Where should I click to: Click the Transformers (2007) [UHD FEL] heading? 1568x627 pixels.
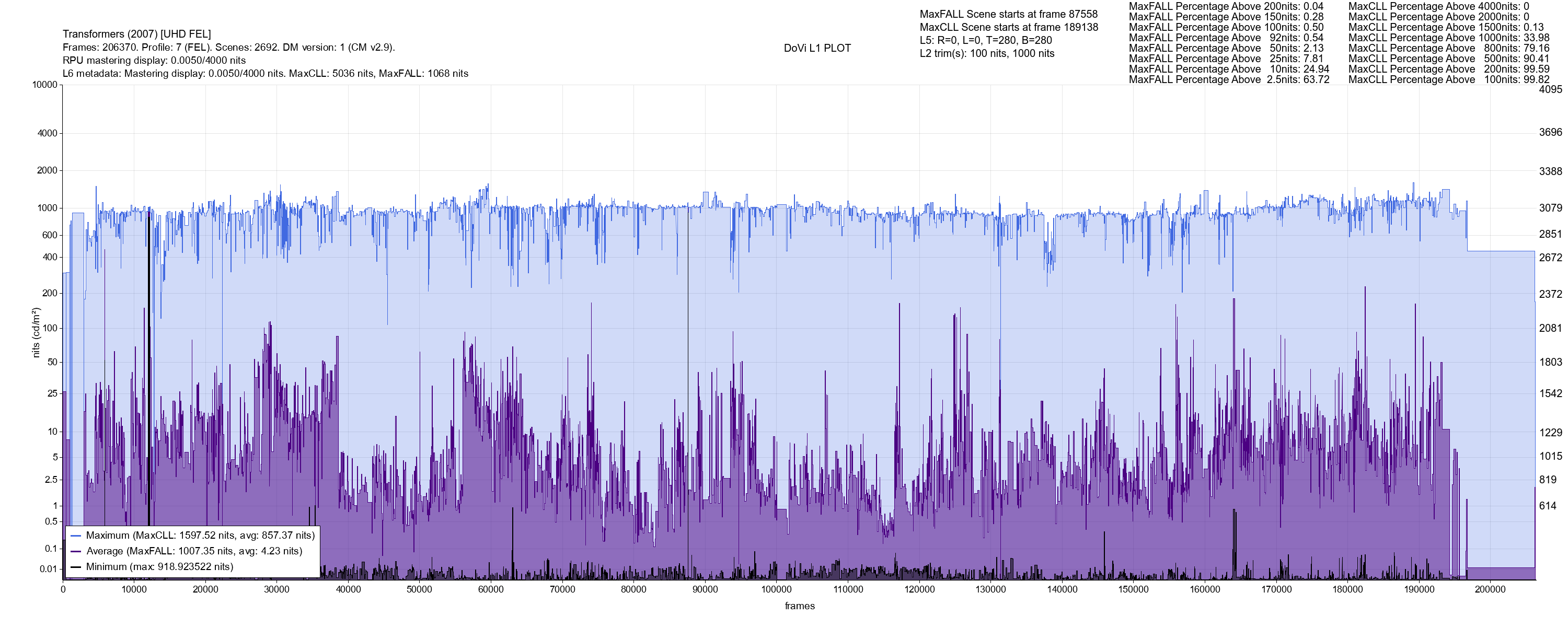pos(137,34)
